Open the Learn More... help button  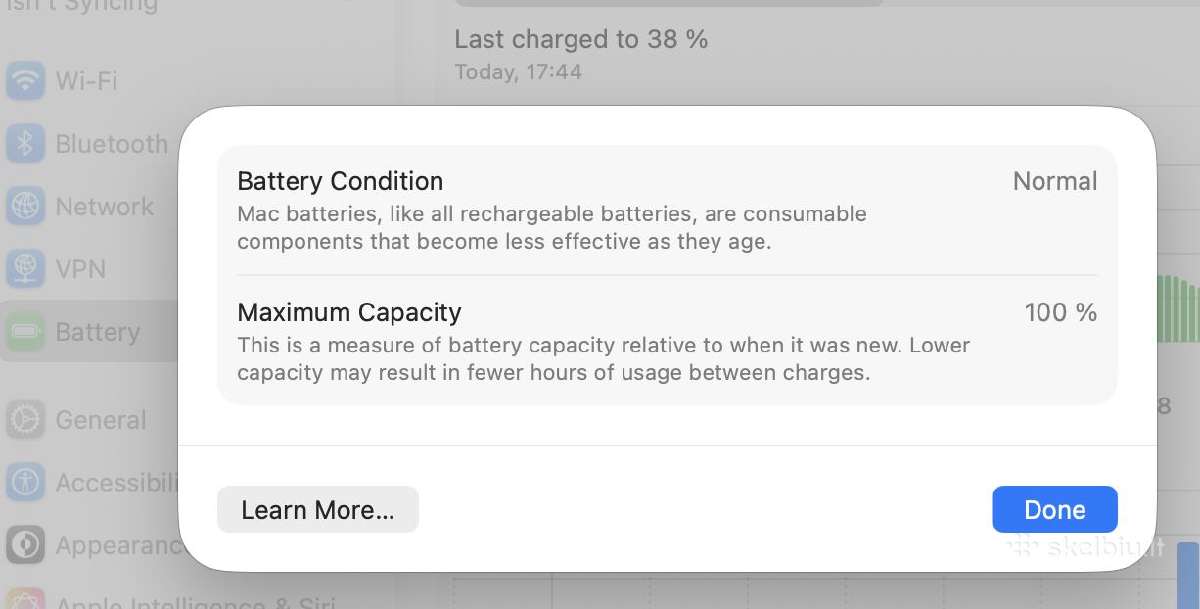point(317,510)
